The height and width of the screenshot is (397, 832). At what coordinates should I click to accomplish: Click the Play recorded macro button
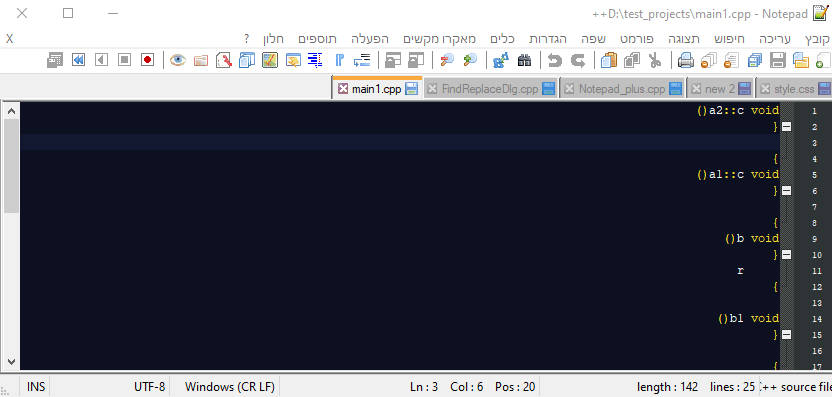101,60
